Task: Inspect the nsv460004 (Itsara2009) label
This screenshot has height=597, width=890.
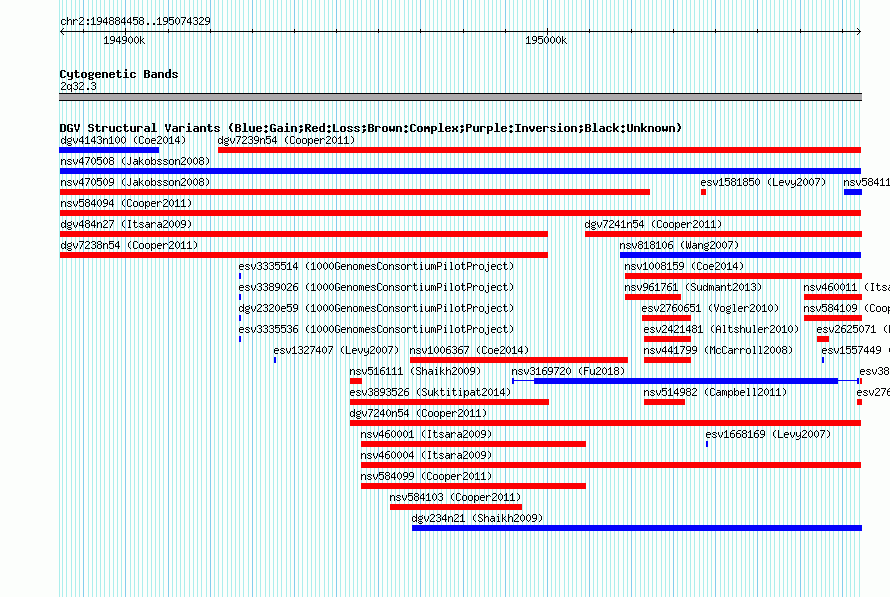Action: click(426, 455)
